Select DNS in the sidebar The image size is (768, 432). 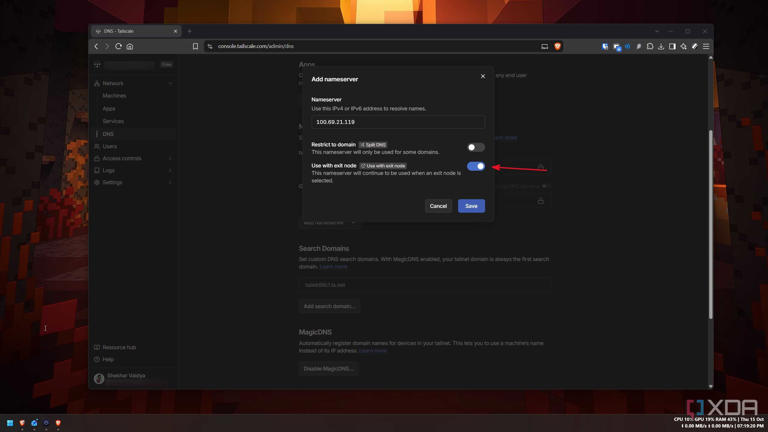(133, 134)
